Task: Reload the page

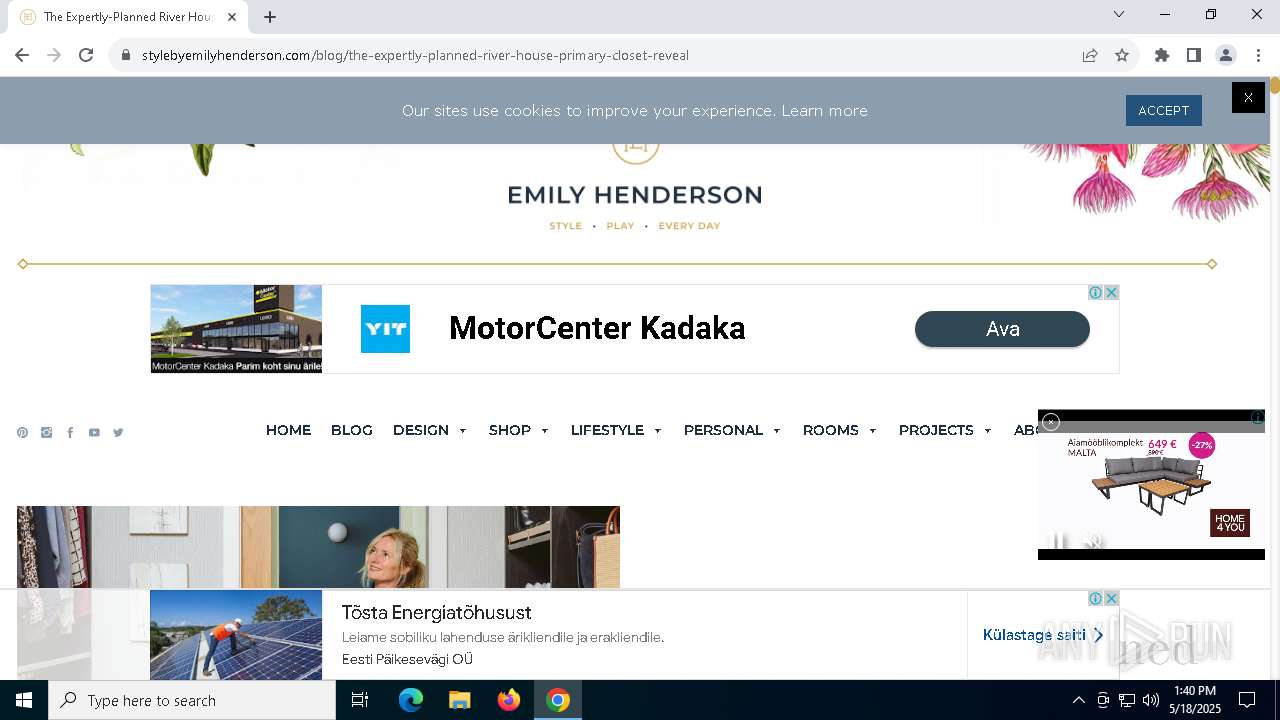Action: click(x=86, y=55)
